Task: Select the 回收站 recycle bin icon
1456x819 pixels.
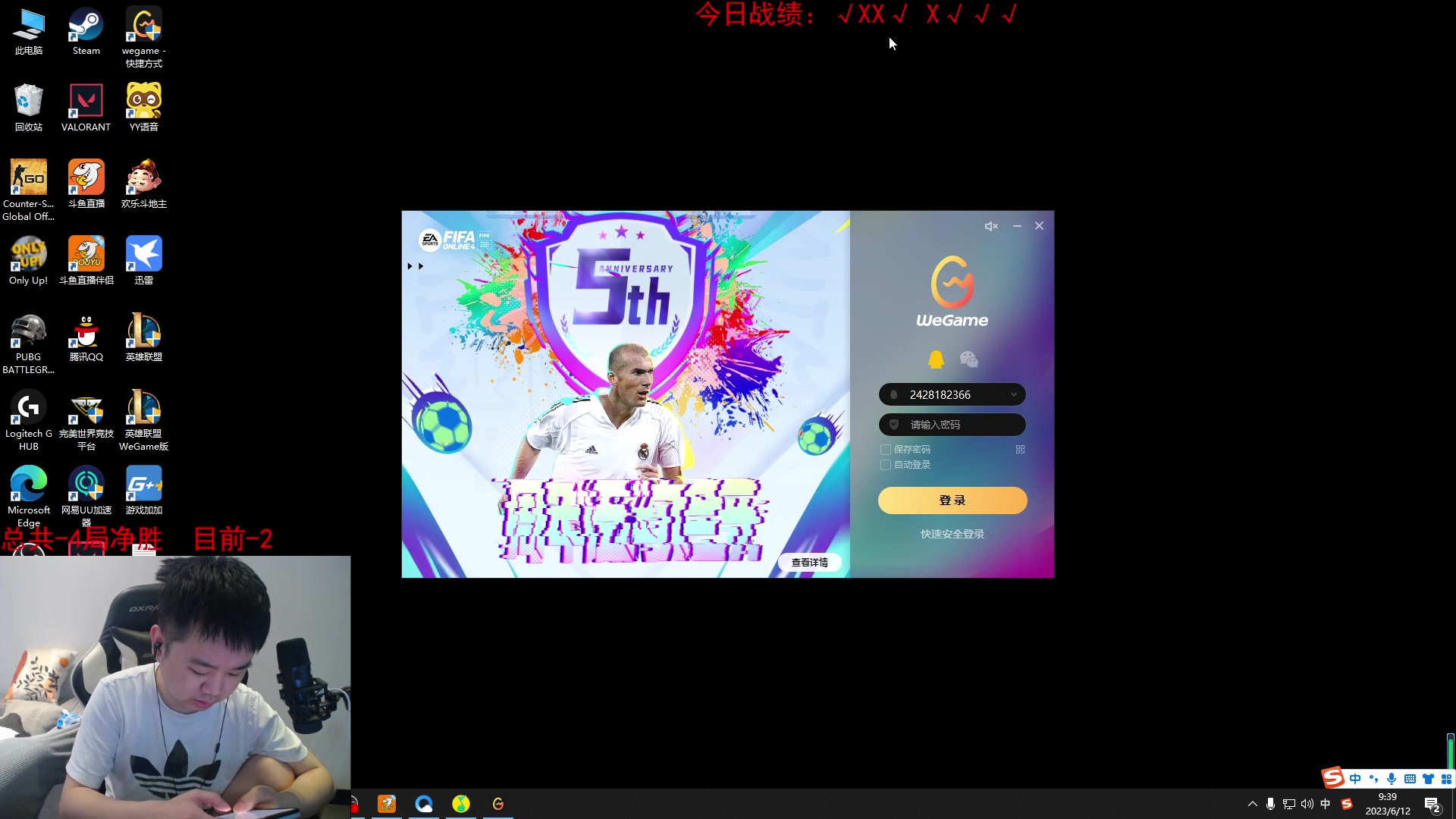Action: [29, 108]
